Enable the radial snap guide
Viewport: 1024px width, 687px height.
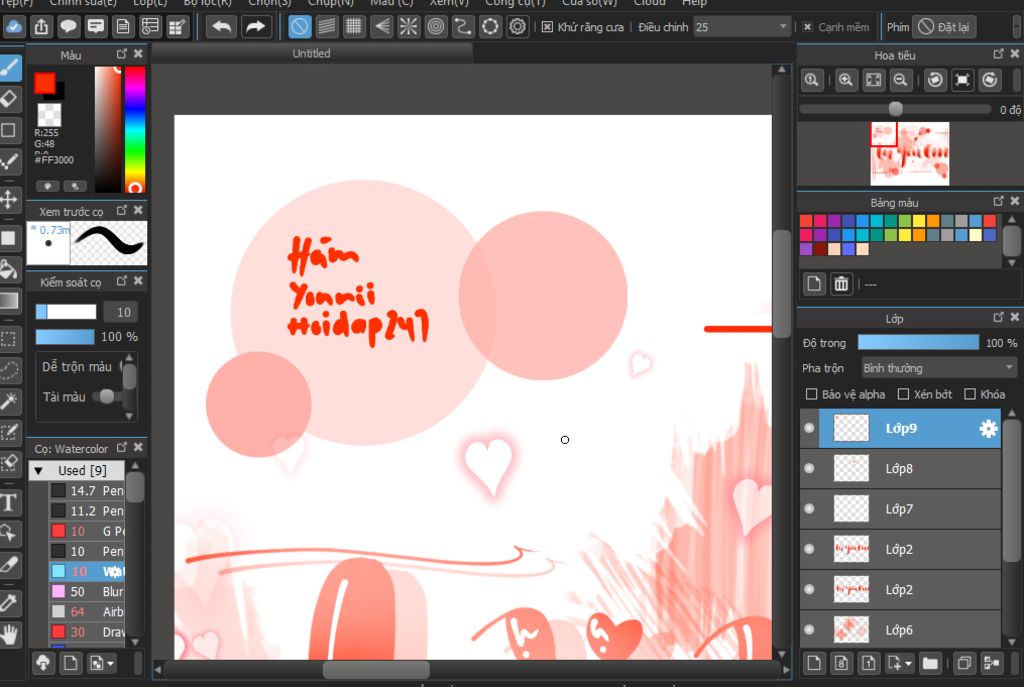408,27
